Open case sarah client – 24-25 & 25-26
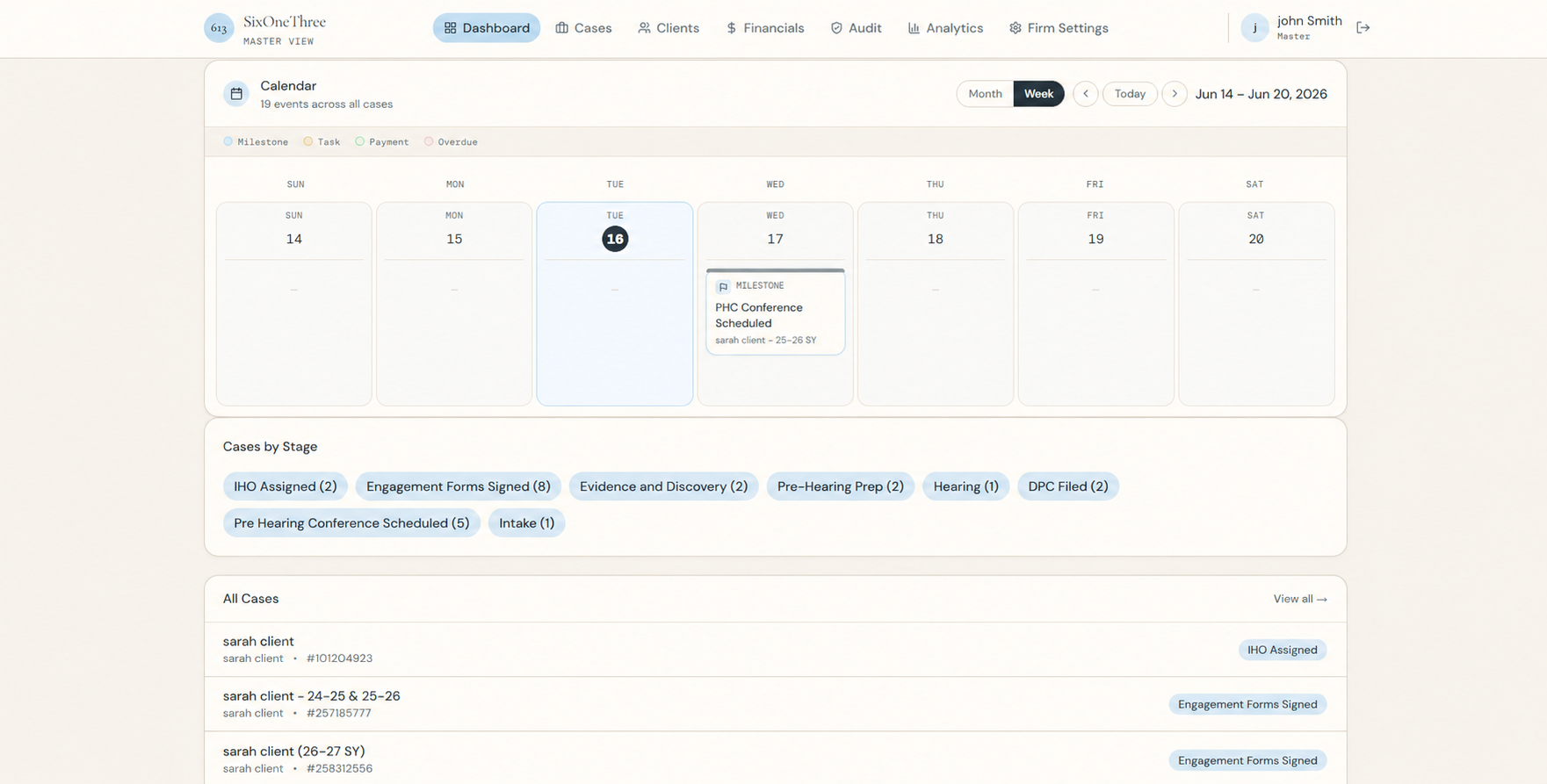The height and width of the screenshot is (784, 1547). (776, 704)
